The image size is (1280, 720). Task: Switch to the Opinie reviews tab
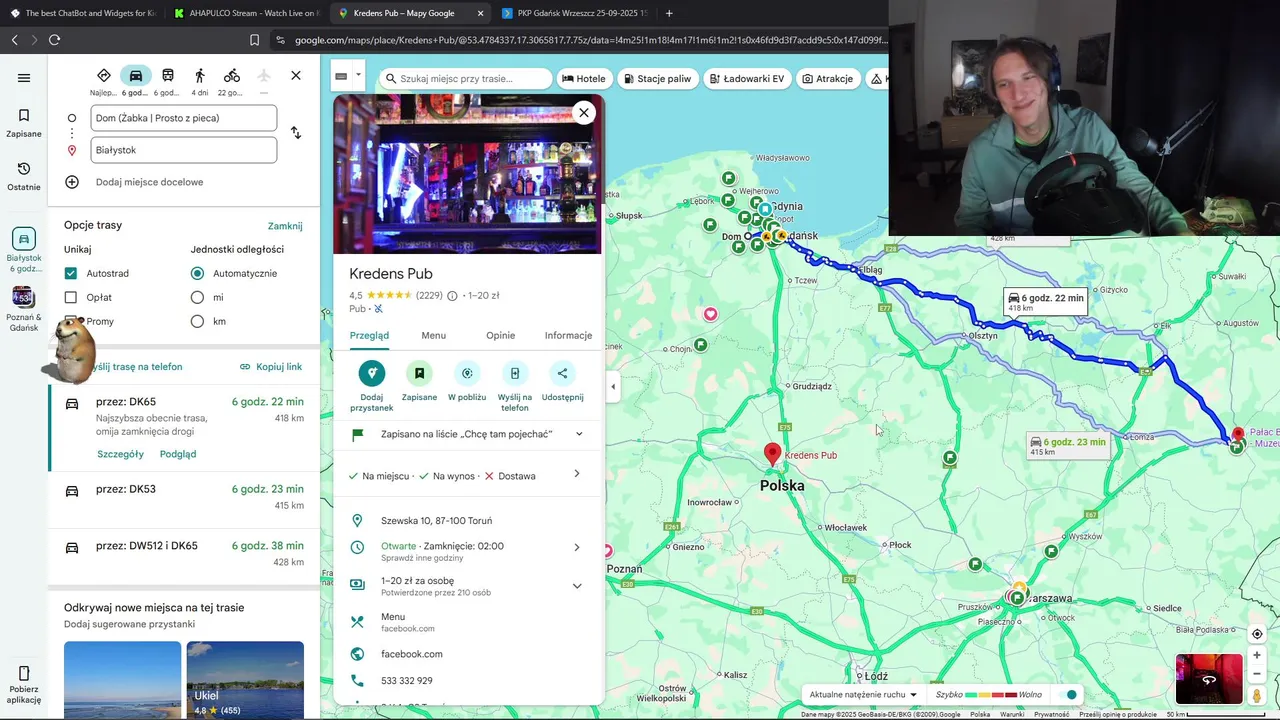click(500, 335)
